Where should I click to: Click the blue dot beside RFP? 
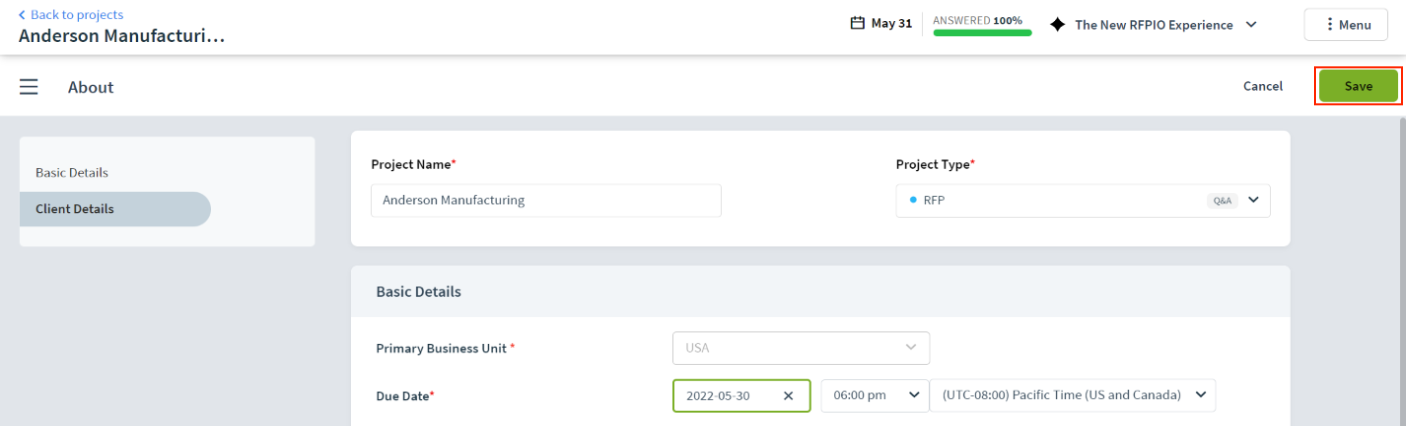[913, 200]
